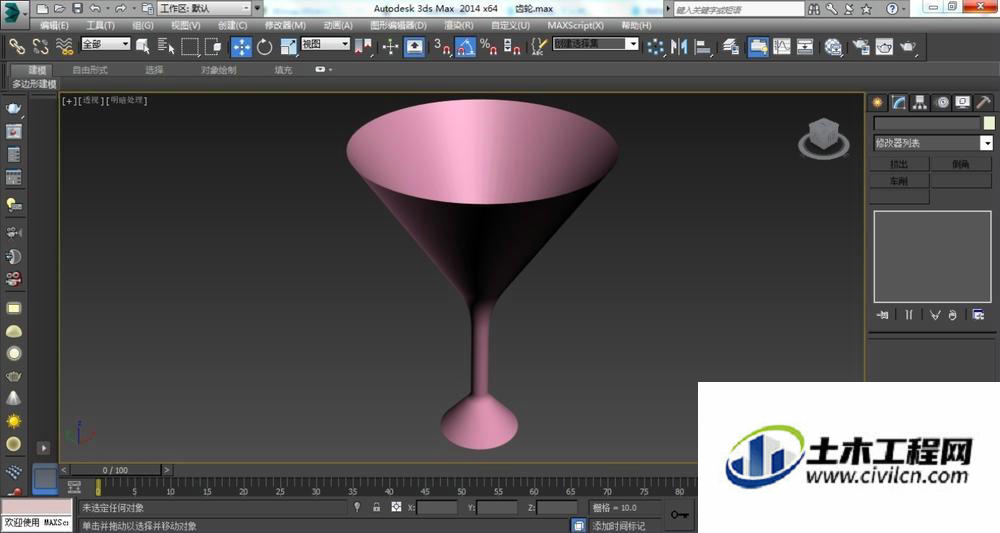The image size is (1000, 533).
Task: Open the selection filter 全部 dropdown
Action: coord(106,43)
